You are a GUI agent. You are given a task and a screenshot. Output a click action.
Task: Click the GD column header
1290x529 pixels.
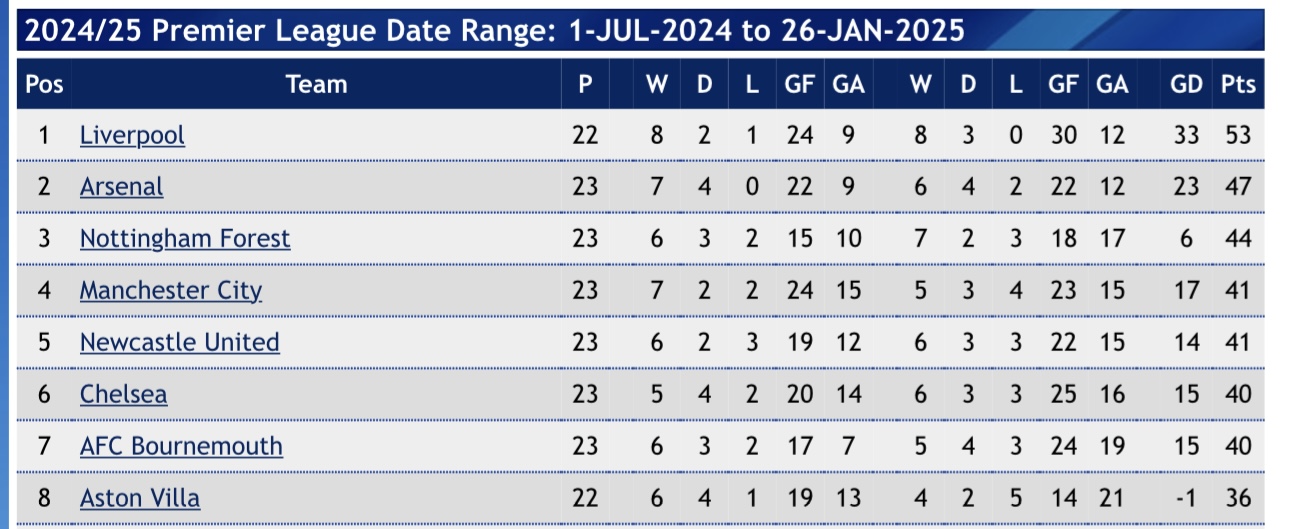(x=1186, y=84)
